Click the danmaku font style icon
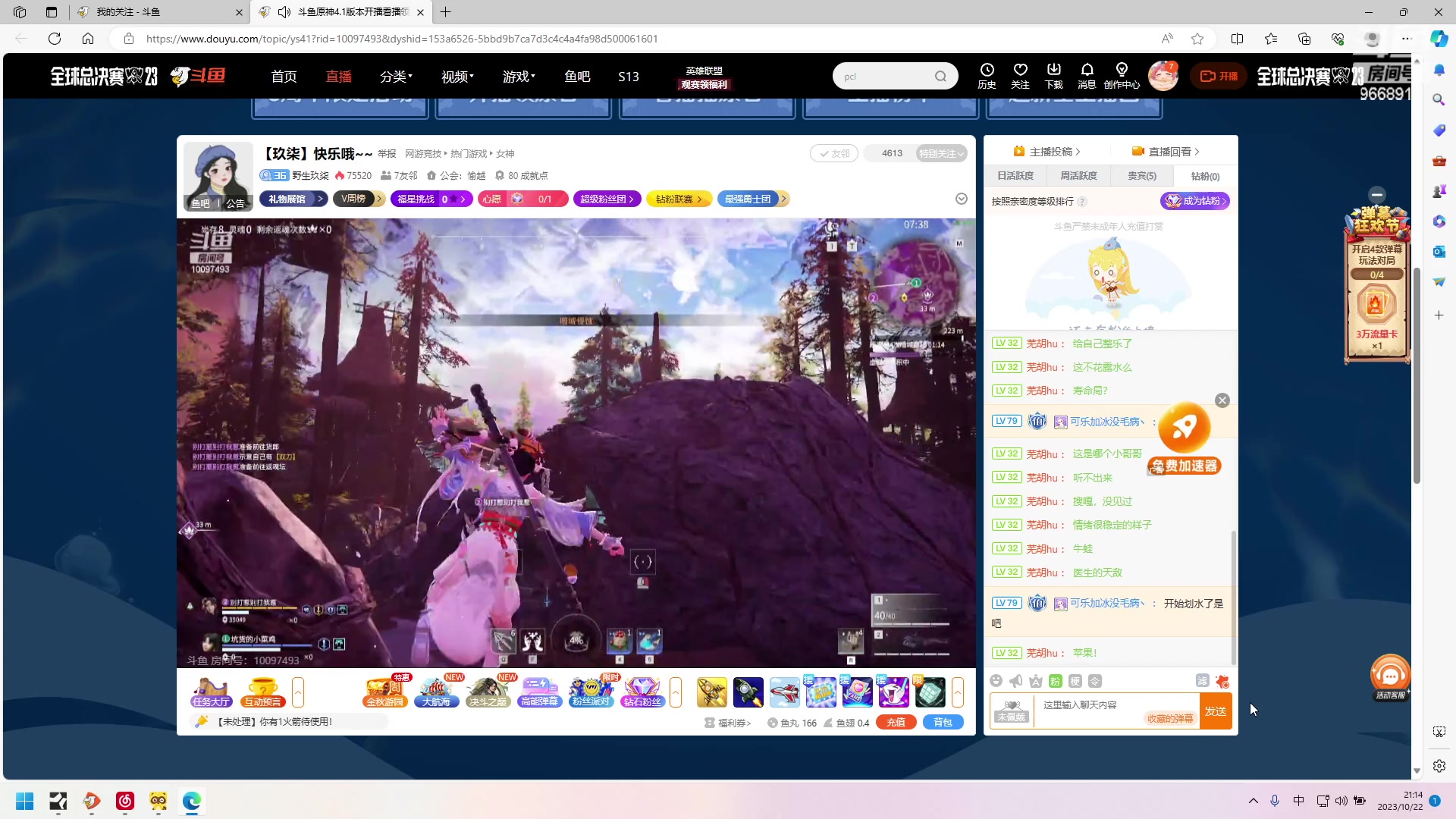The width and height of the screenshot is (1456, 819). [1036, 681]
